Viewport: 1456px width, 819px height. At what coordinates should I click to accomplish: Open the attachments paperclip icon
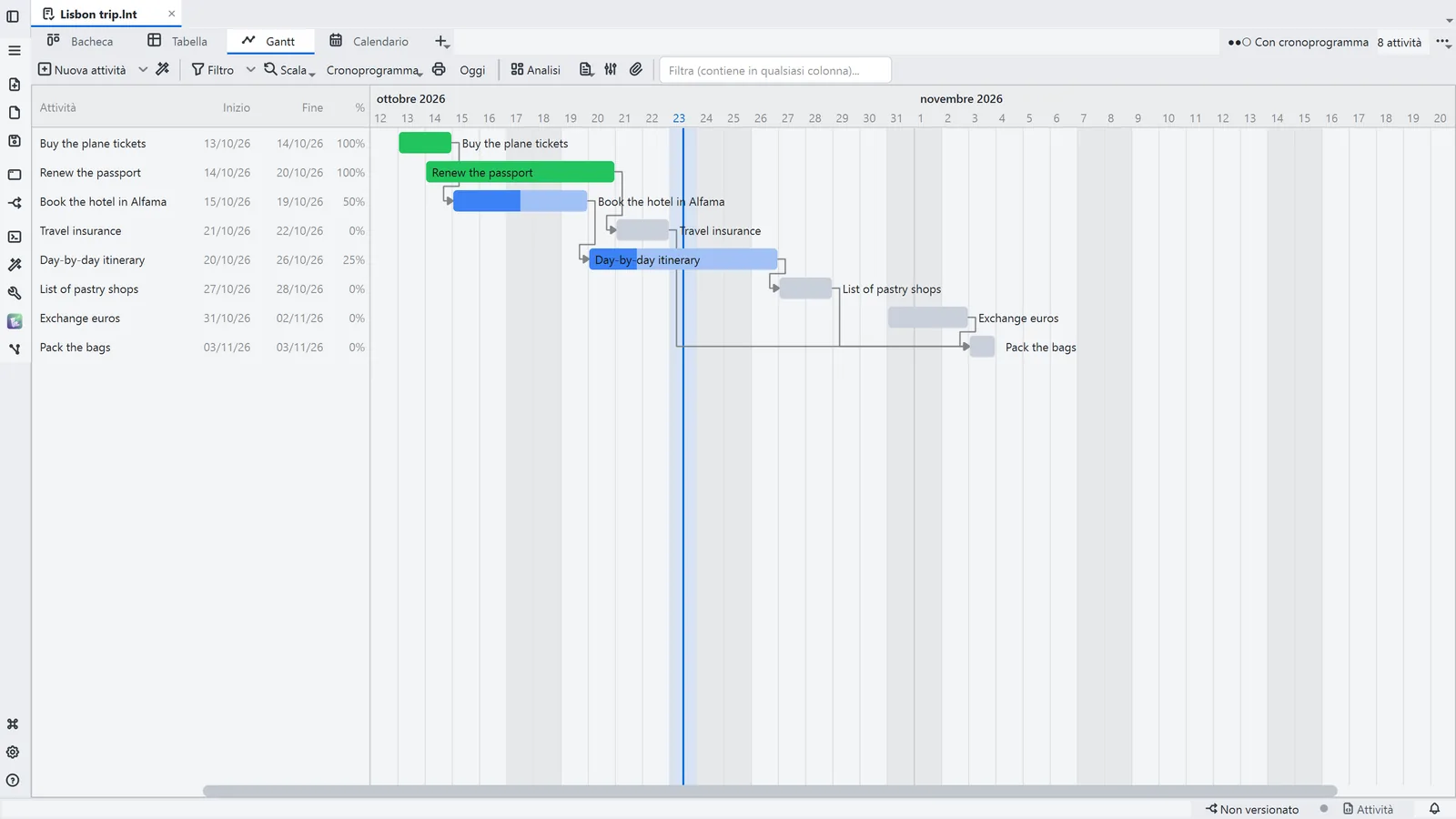636,69
